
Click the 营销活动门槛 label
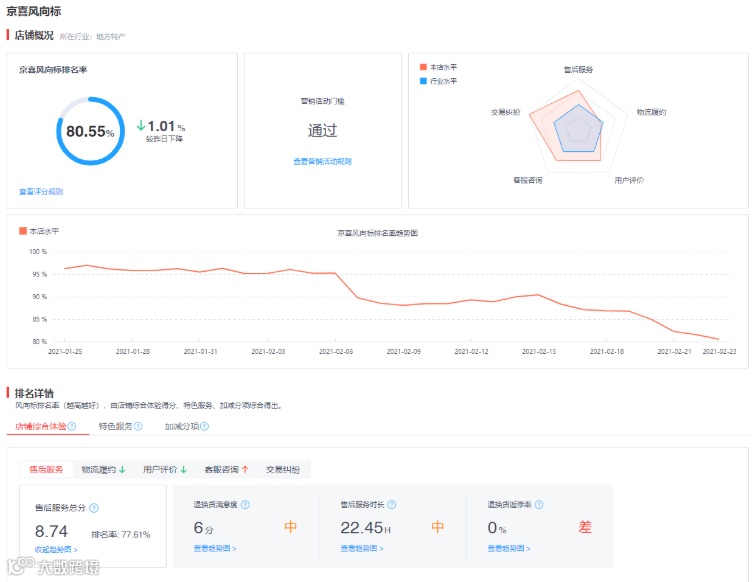click(x=323, y=101)
